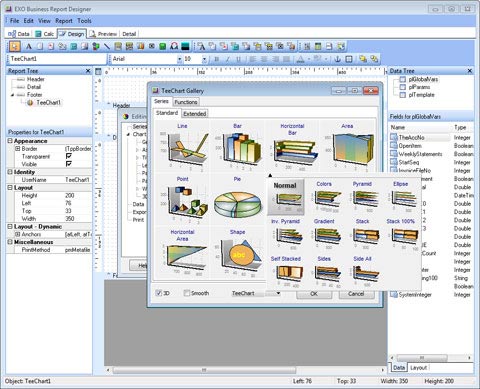This screenshot has width=480, height=389.
Task: Select the Line drawing tool
Action: point(107,46)
